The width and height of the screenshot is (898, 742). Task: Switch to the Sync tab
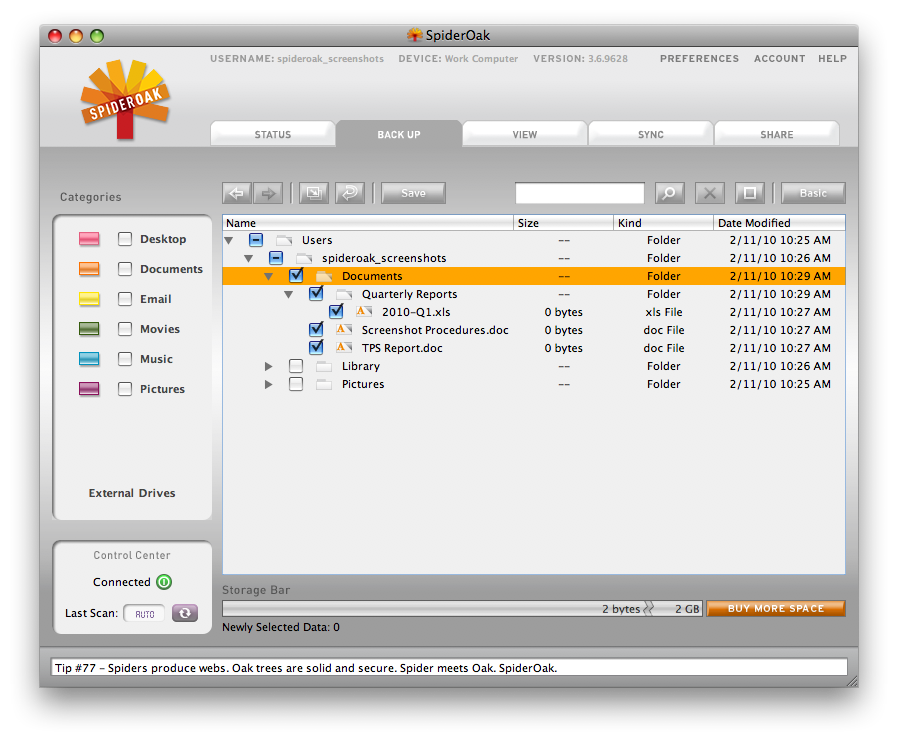[x=651, y=134]
